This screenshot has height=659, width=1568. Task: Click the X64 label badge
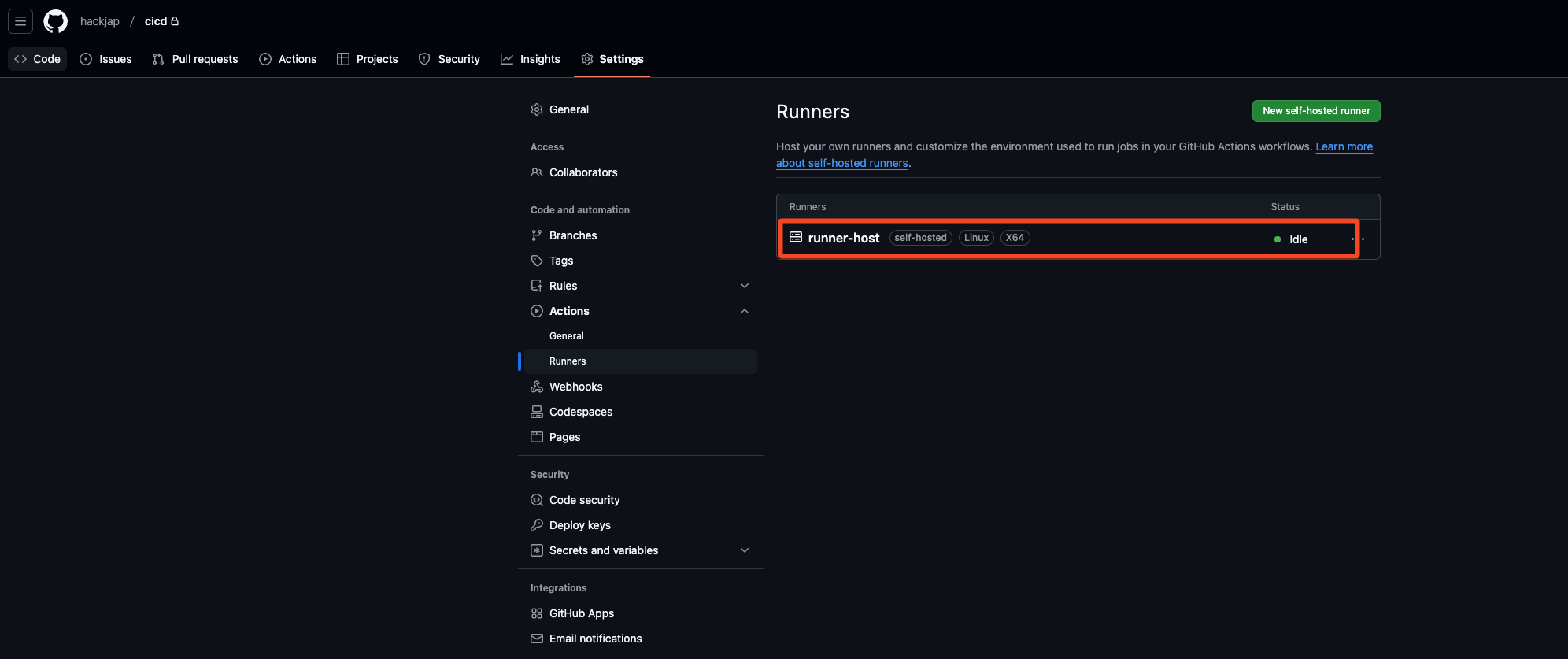pyautogui.click(x=1015, y=238)
